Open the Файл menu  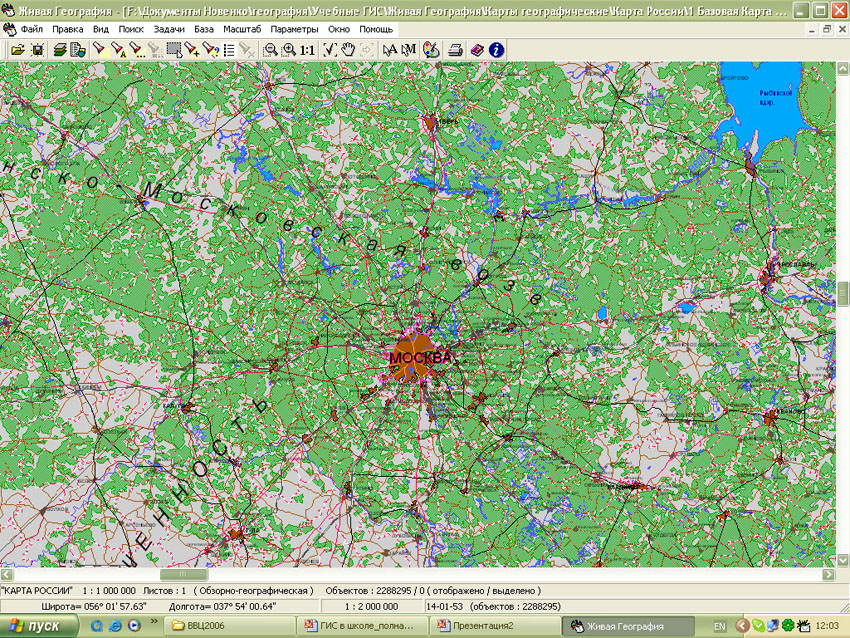click(x=31, y=29)
